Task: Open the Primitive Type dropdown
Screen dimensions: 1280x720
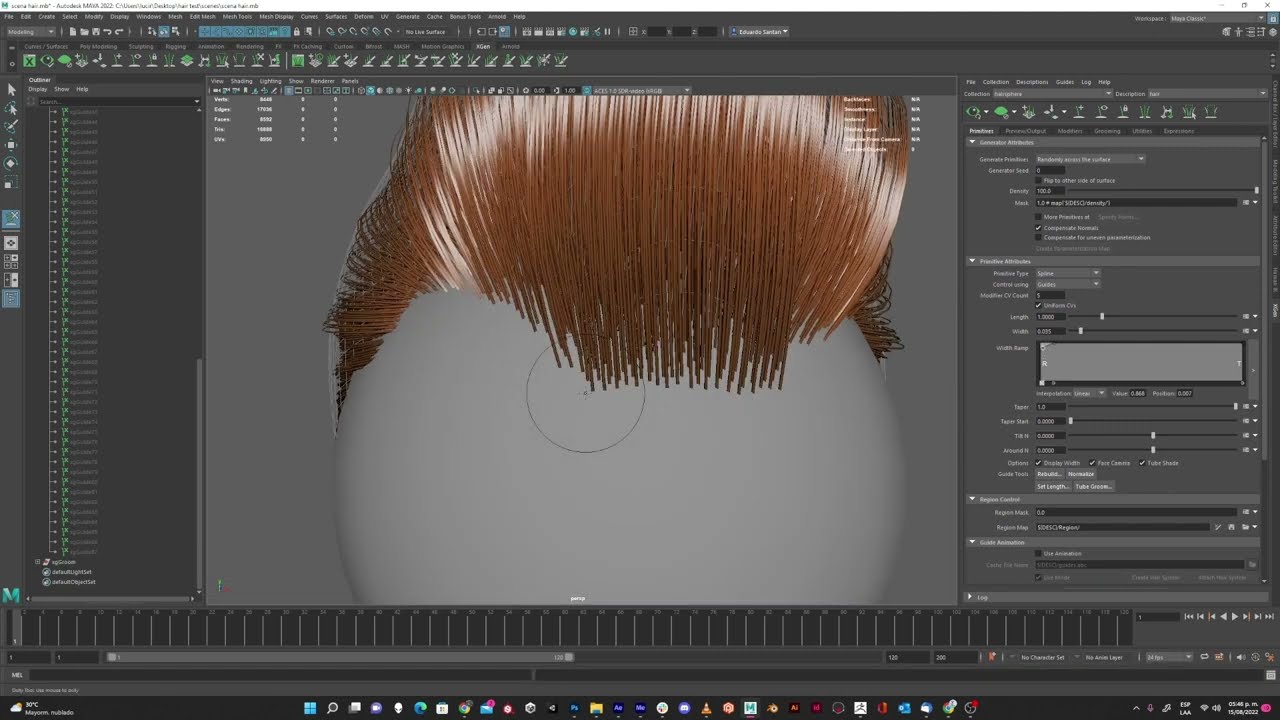Action: point(1068,273)
